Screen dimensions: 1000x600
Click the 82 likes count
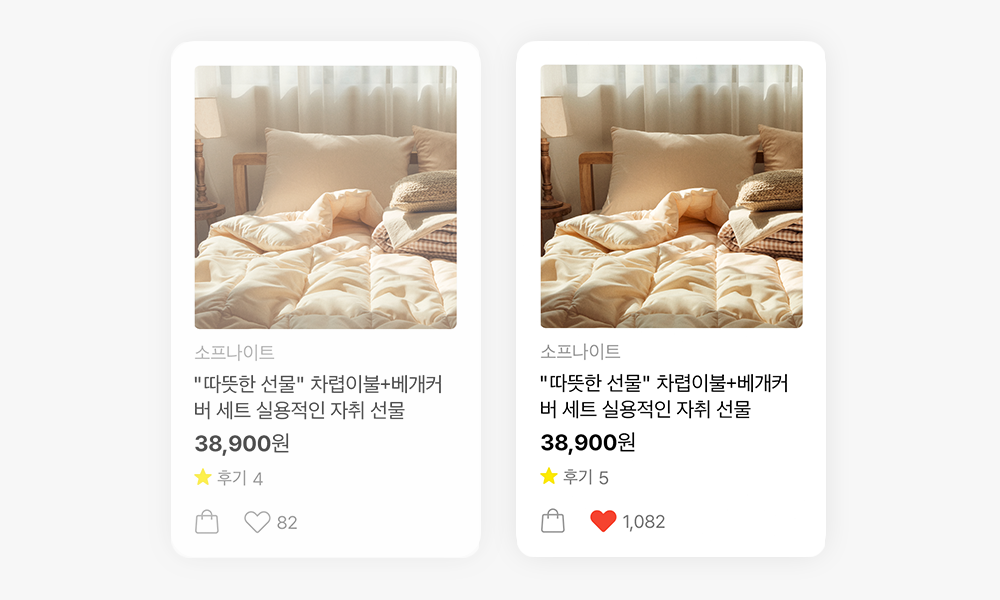pyautogui.click(x=287, y=523)
